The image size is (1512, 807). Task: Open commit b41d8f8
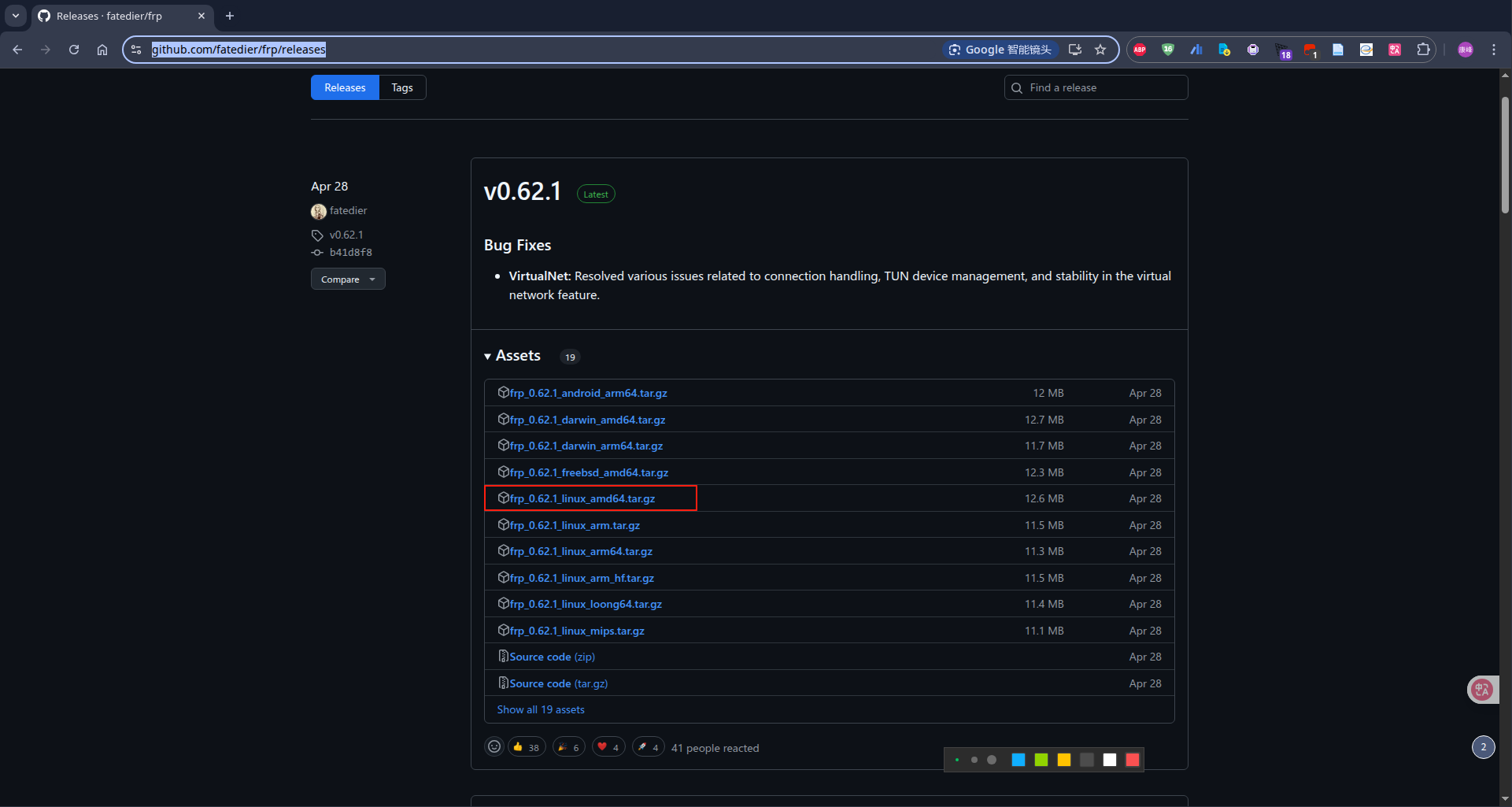pyautogui.click(x=351, y=252)
